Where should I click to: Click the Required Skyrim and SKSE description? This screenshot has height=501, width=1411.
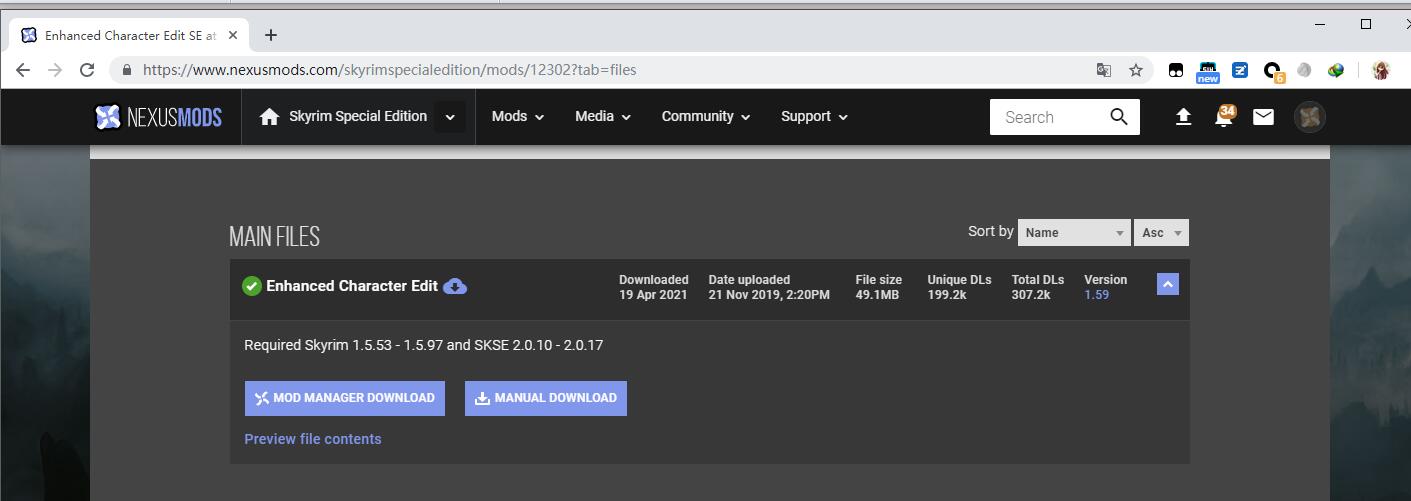(x=424, y=345)
